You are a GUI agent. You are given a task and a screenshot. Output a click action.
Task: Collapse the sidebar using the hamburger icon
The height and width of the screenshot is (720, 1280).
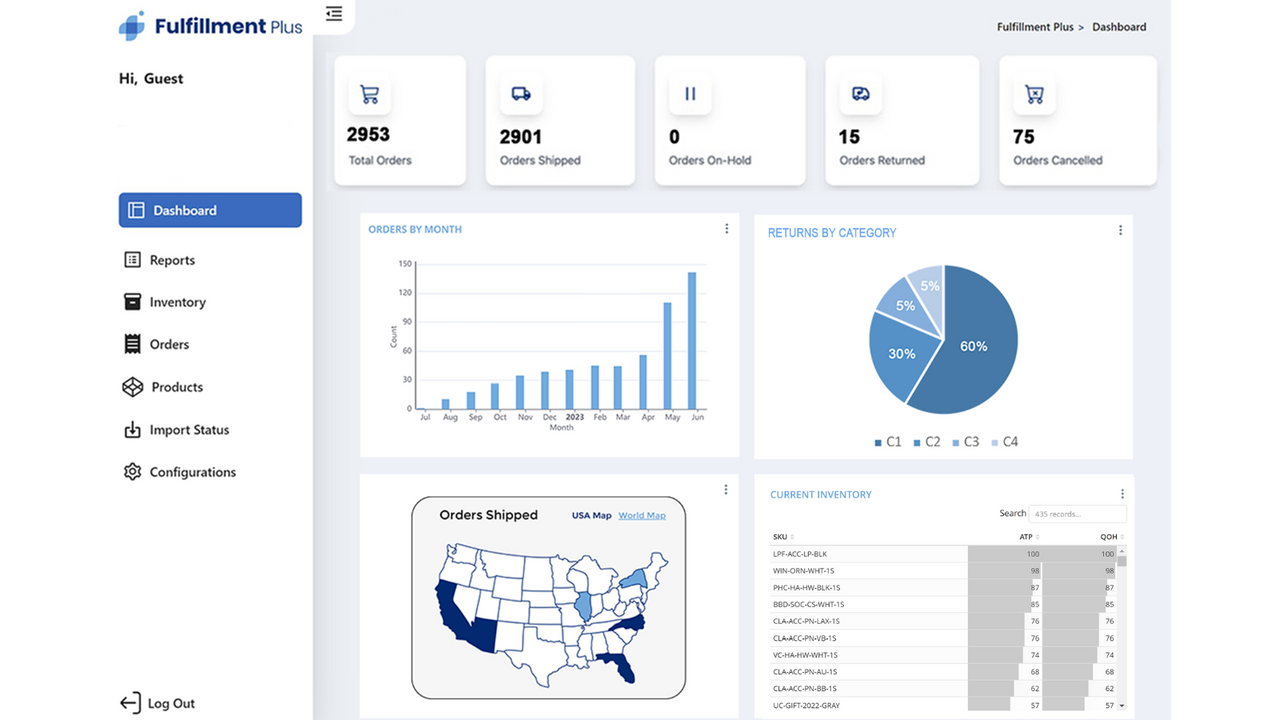point(333,14)
